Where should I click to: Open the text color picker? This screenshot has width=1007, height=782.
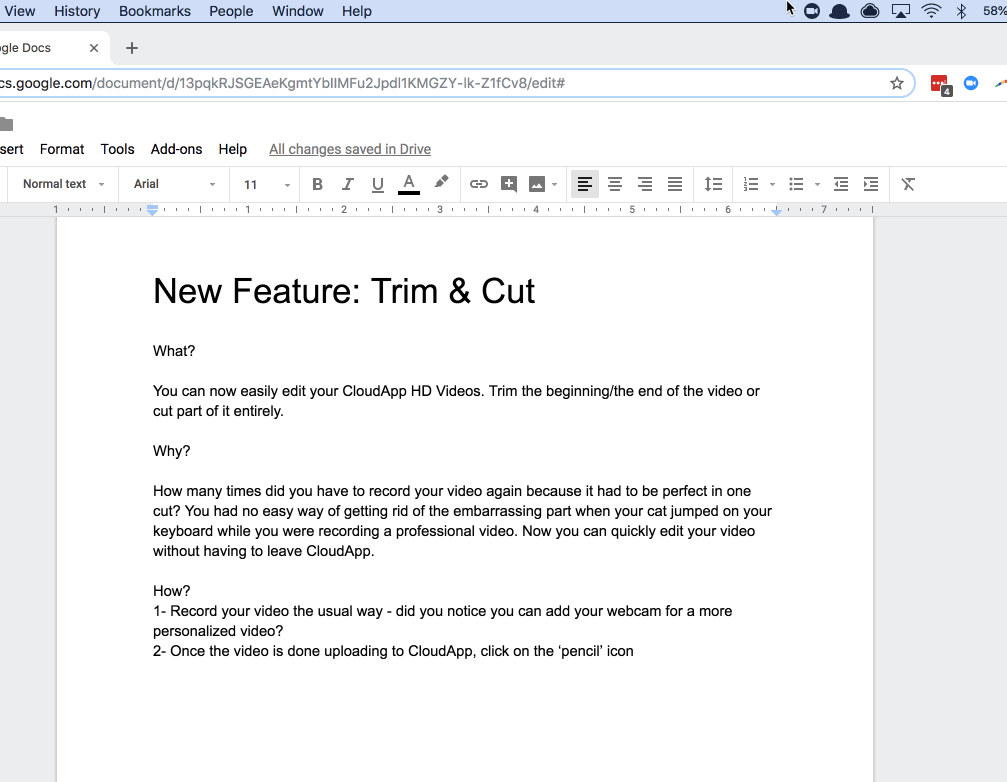408,184
